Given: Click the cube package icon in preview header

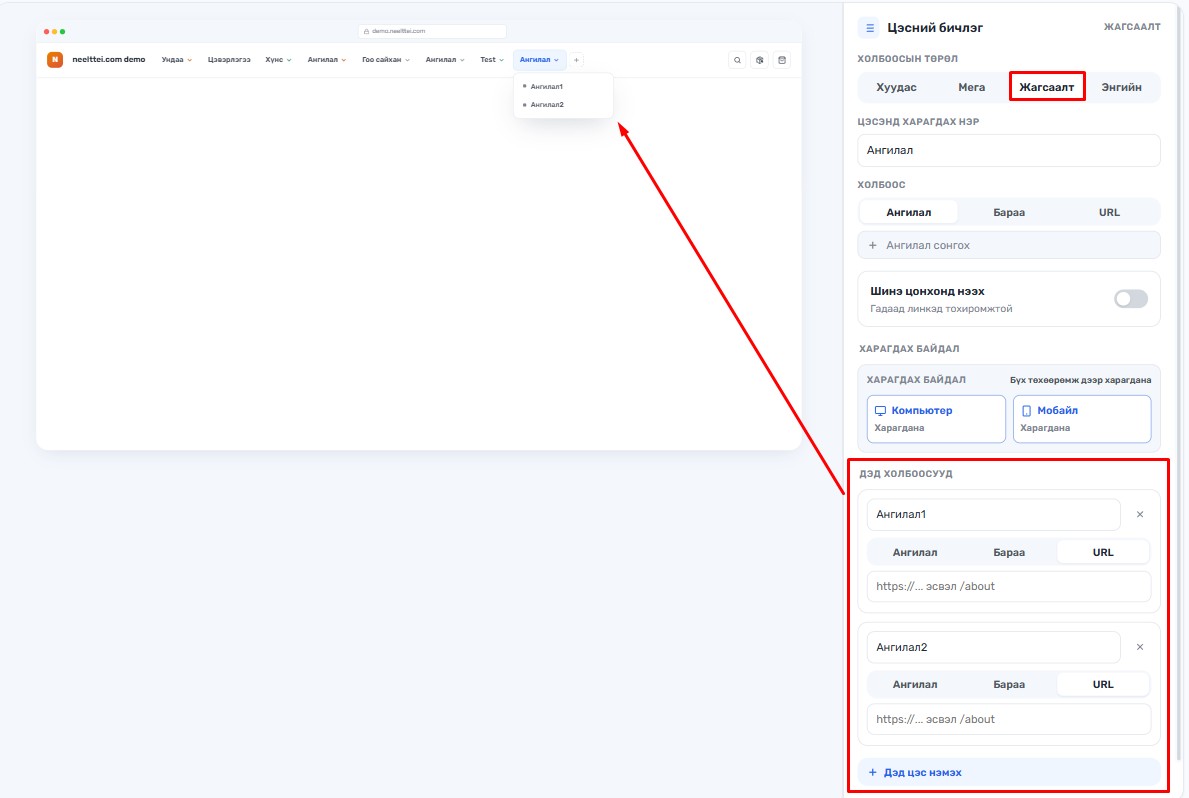Looking at the screenshot, I should (760, 60).
